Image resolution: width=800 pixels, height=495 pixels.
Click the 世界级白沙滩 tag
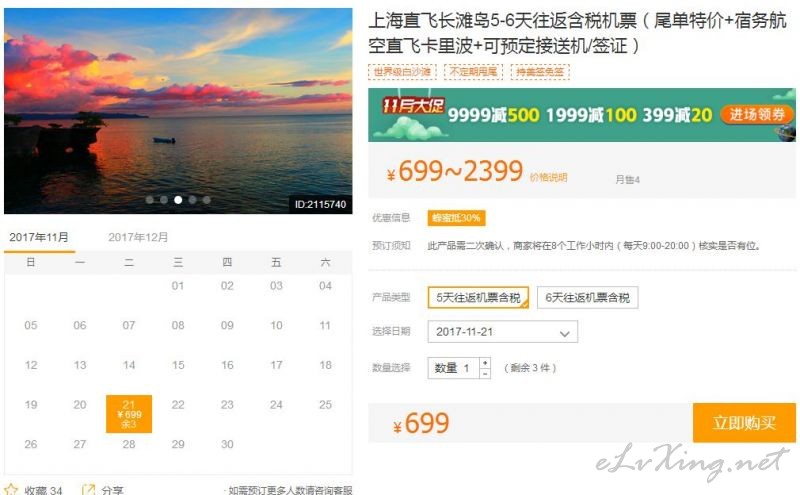(402, 71)
